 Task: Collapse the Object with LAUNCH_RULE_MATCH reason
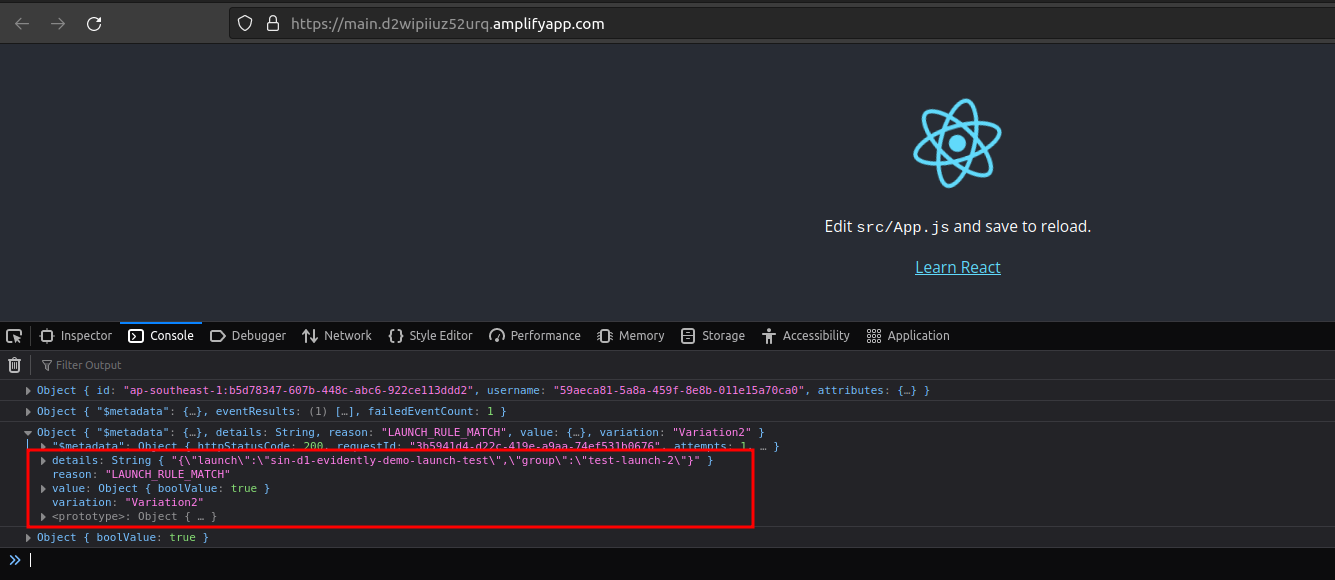(x=28, y=433)
